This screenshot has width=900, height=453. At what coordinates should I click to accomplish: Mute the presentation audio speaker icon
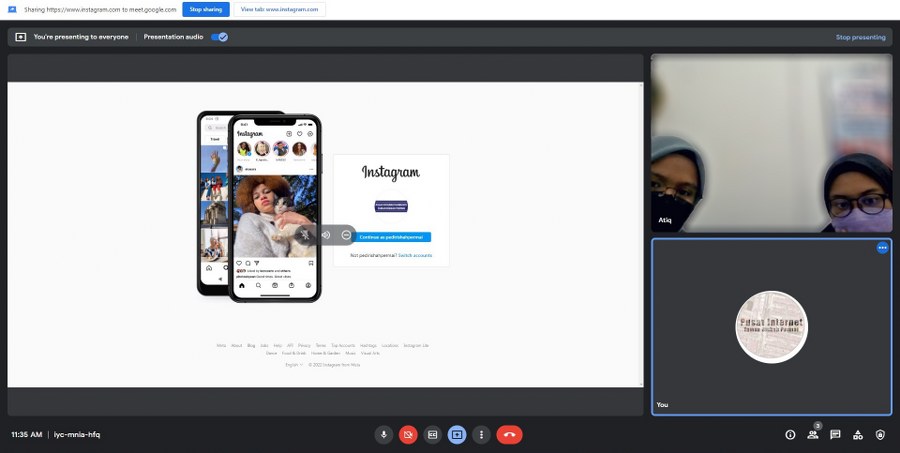[325, 235]
